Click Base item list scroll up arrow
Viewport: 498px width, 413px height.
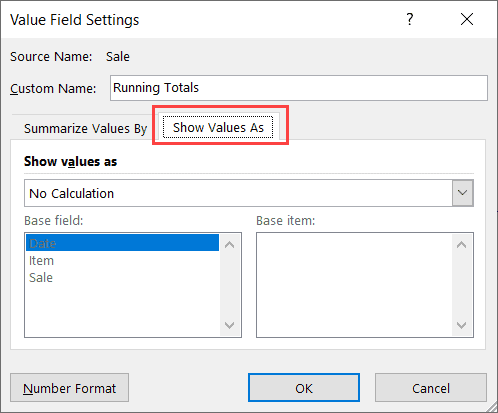pos(461,245)
